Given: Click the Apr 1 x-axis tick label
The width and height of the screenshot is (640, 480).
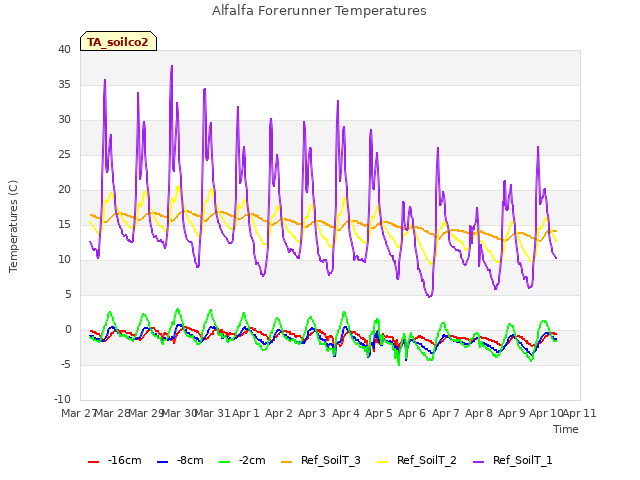Looking at the screenshot, I should tap(246, 413).
